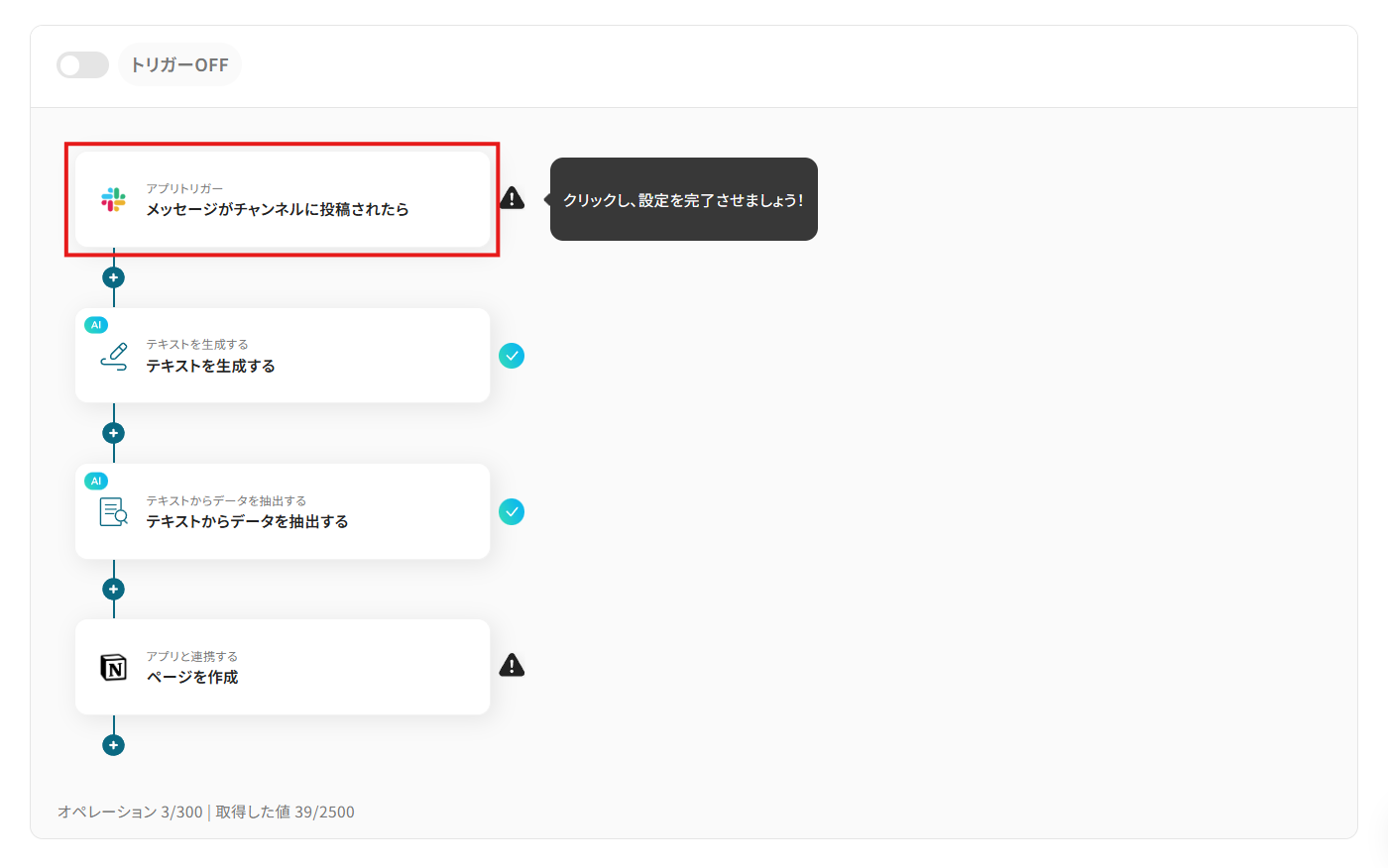This screenshot has height=868, width=1388.
Task: Open the ページを作成 Notion step card
Action: point(283,667)
